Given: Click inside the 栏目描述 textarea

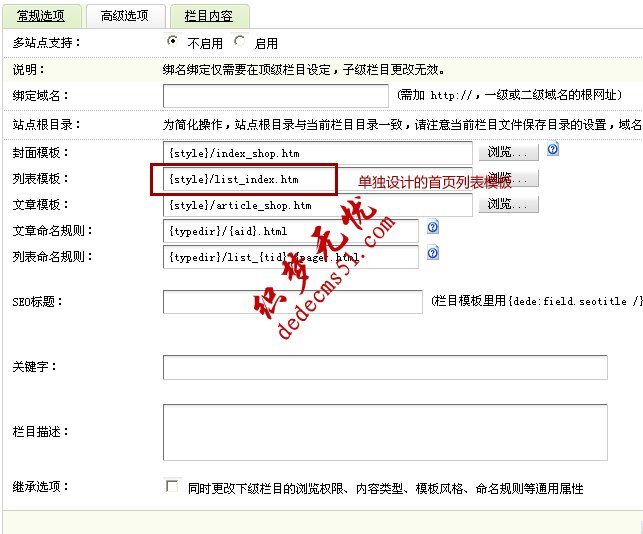Looking at the screenshot, I should tap(385, 432).
